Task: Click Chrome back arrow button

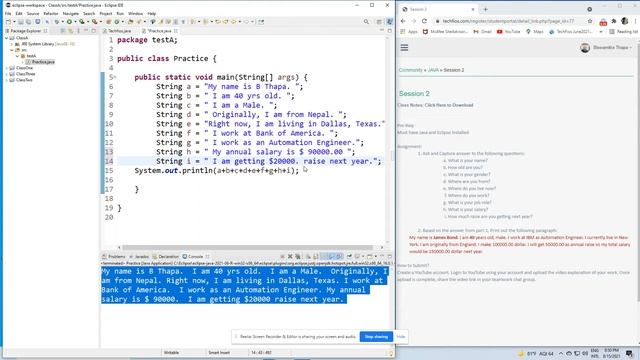Action: click(403, 21)
